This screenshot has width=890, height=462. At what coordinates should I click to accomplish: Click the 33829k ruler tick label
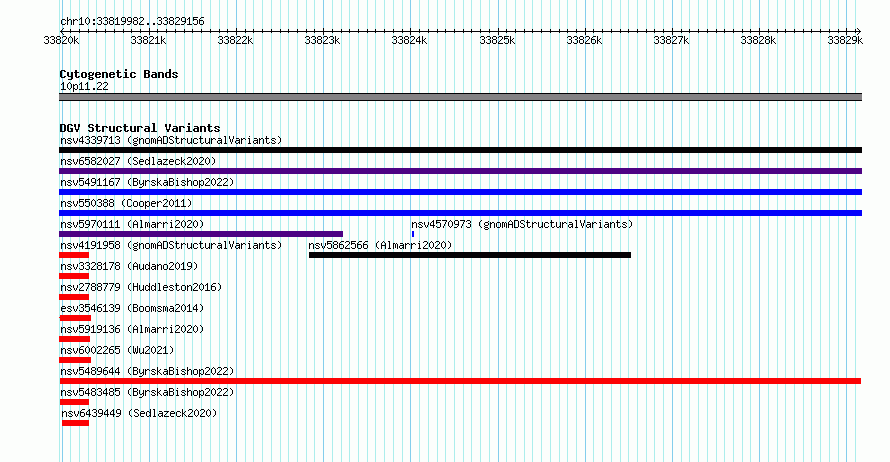[x=845, y=40]
